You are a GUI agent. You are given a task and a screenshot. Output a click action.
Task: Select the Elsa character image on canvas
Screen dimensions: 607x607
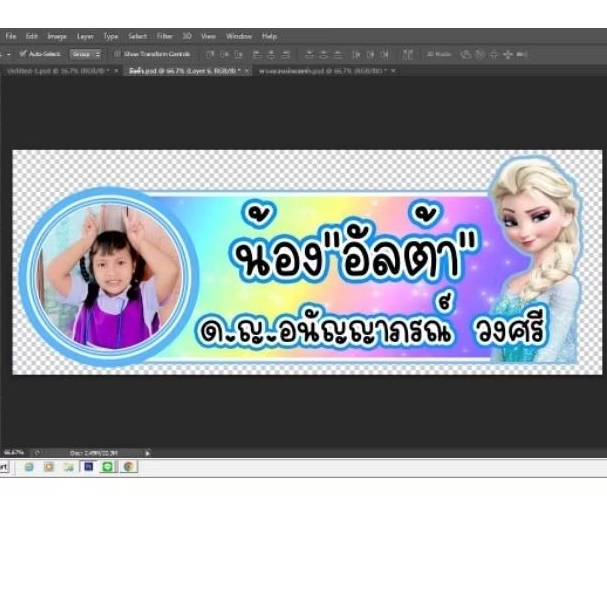[x=537, y=259]
